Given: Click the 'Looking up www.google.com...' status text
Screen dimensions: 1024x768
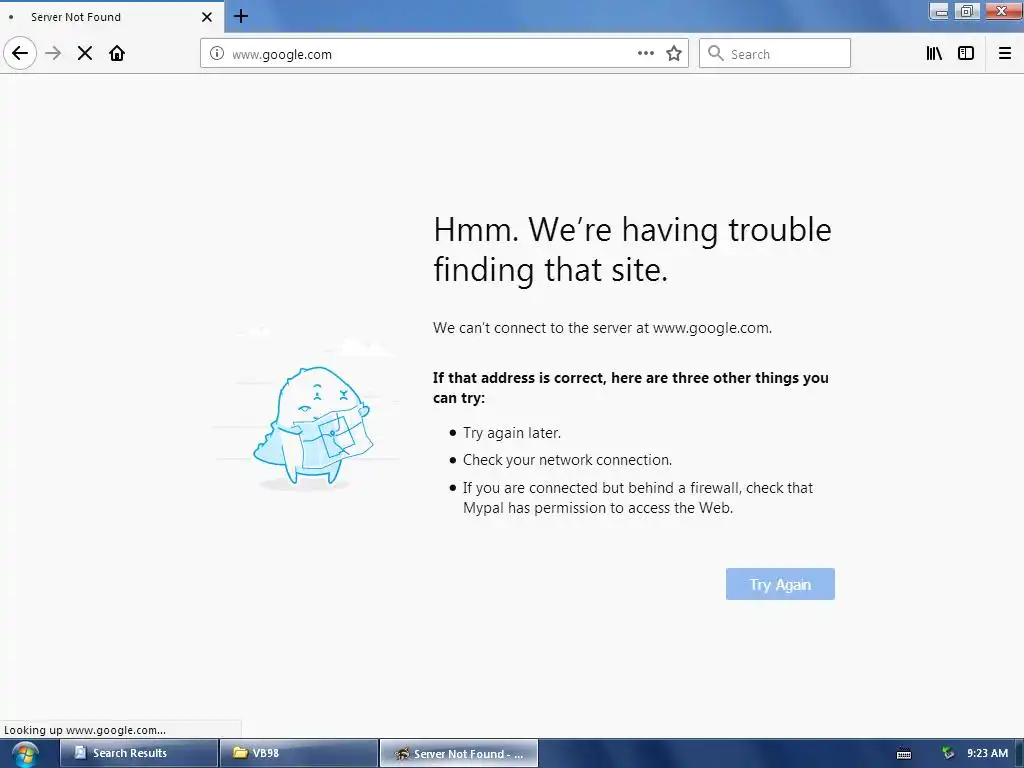Looking at the screenshot, I should (85, 730).
